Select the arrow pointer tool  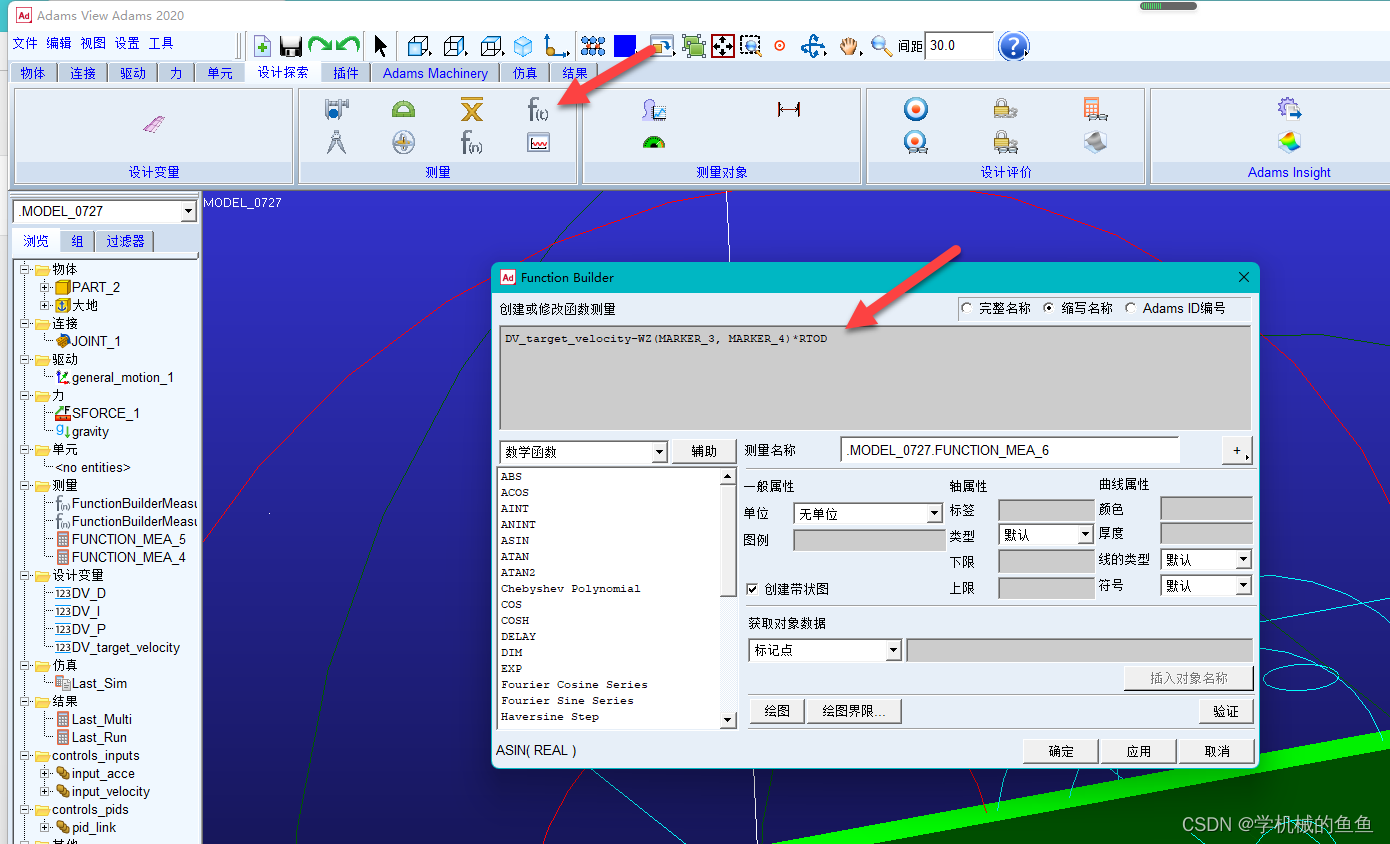(x=380, y=46)
